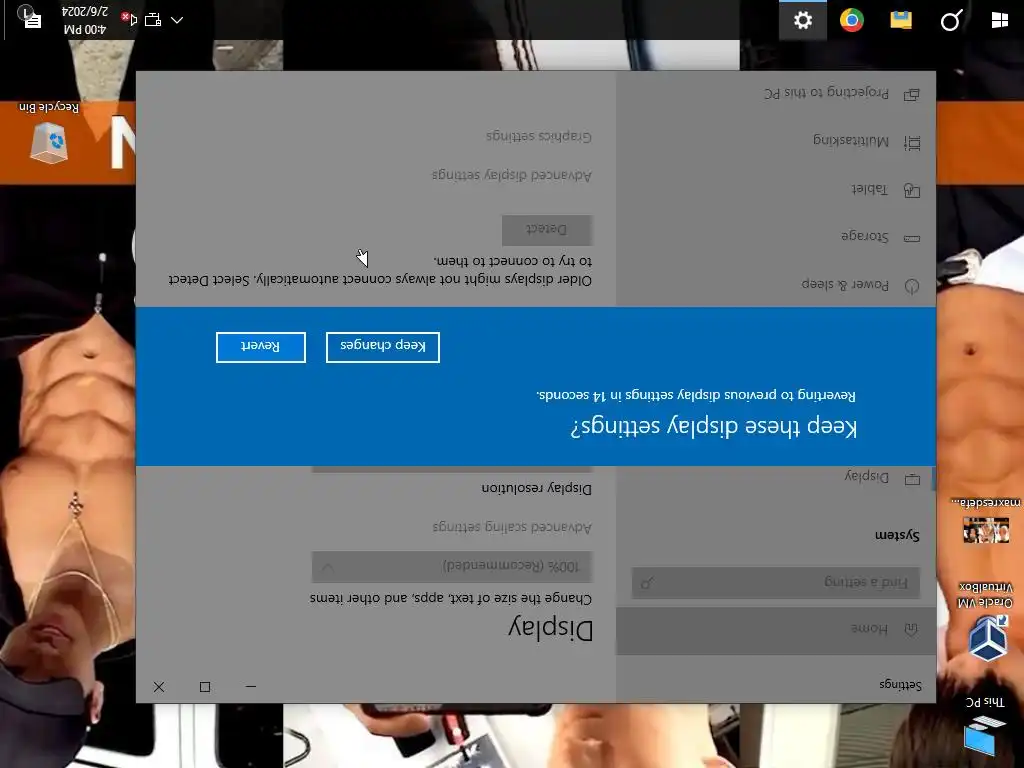This screenshot has height=768, width=1024.
Task: Click the 'Older displays might not always' text
Action: [x=380, y=270]
